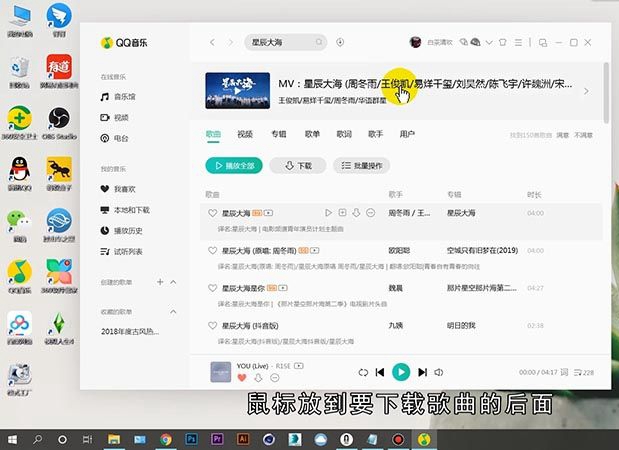Open the main menu hamburger icon

tap(518, 42)
